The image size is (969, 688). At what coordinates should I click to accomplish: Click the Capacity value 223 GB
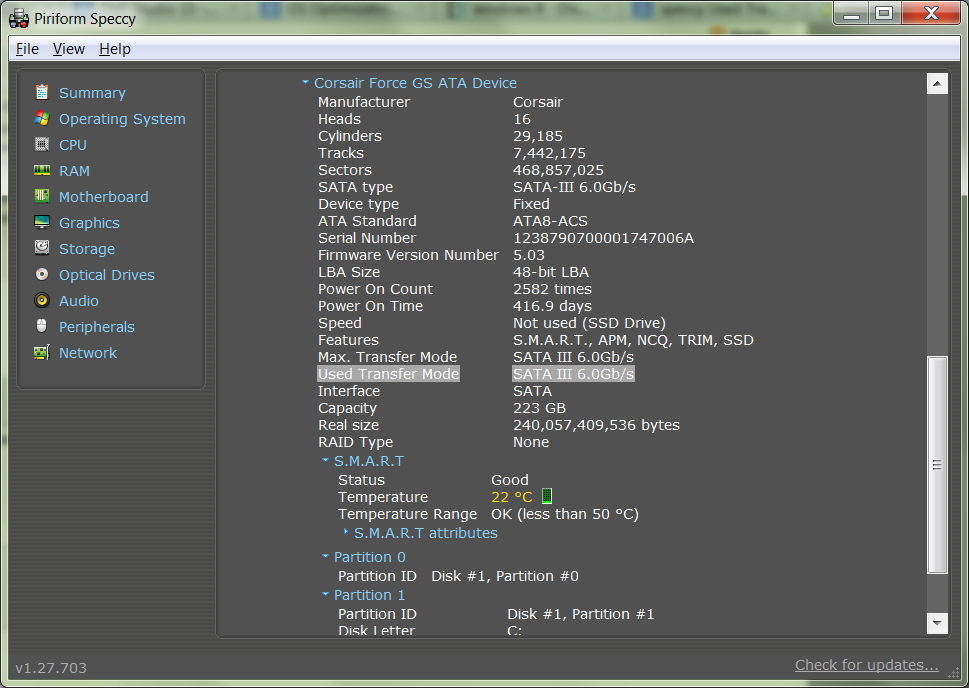(540, 408)
